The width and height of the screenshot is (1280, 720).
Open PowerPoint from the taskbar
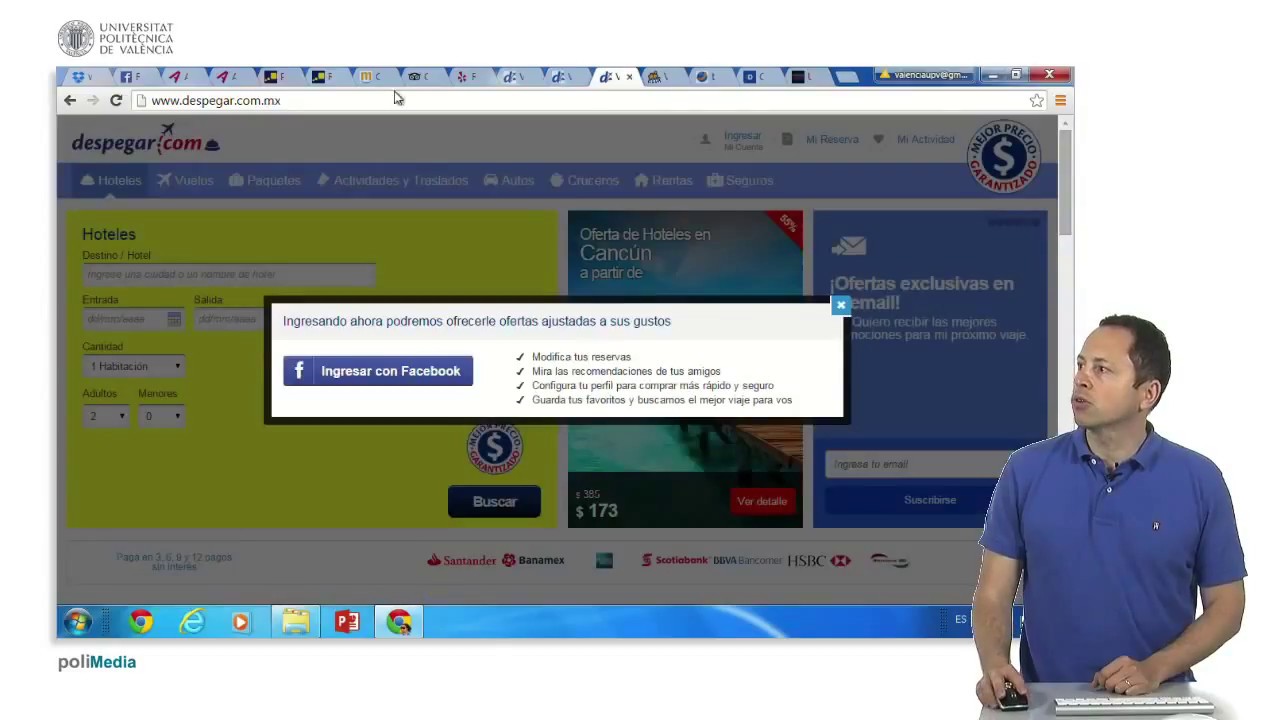click(x=347, y=622)
